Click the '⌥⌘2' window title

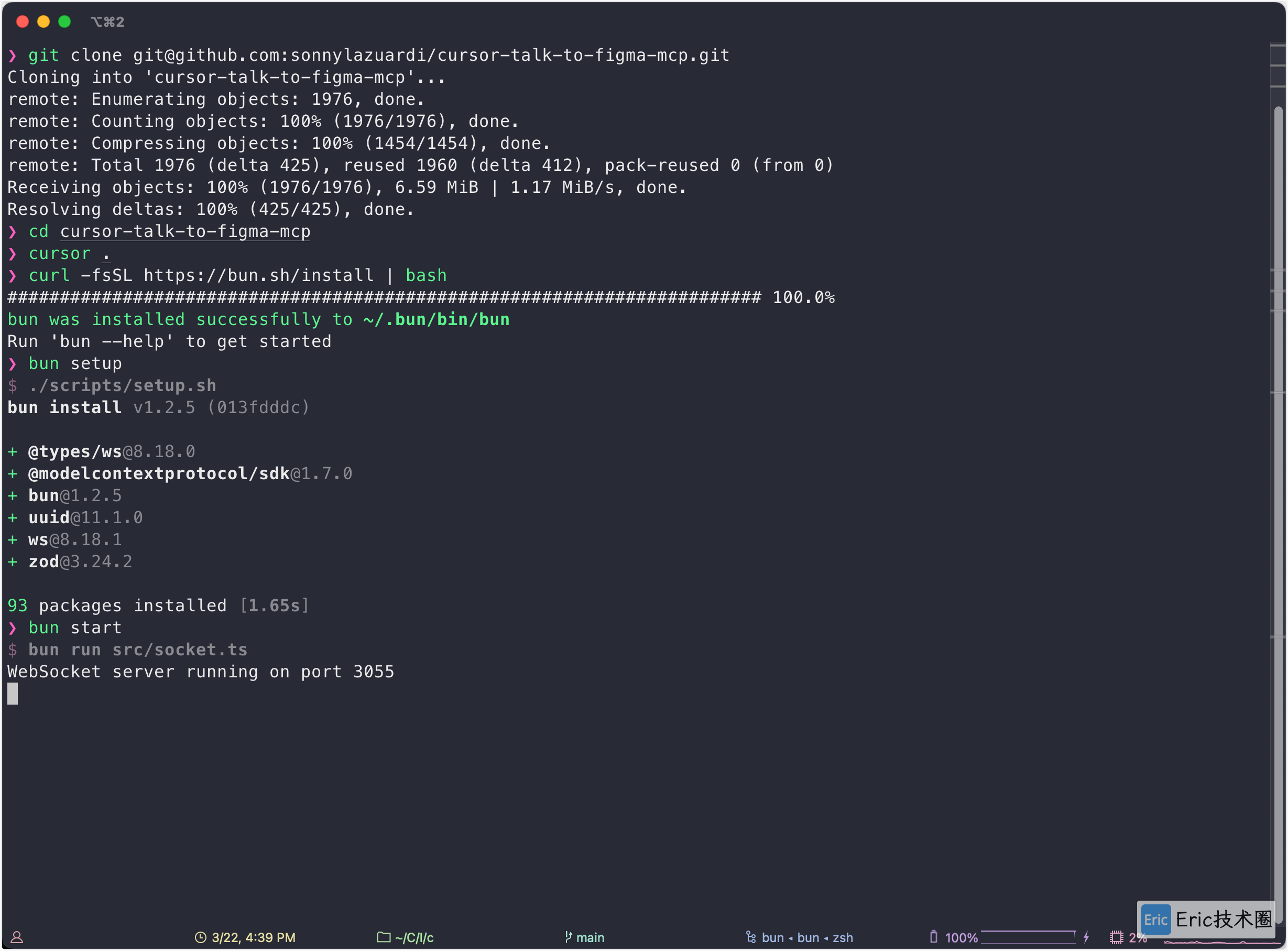[107, 21]
